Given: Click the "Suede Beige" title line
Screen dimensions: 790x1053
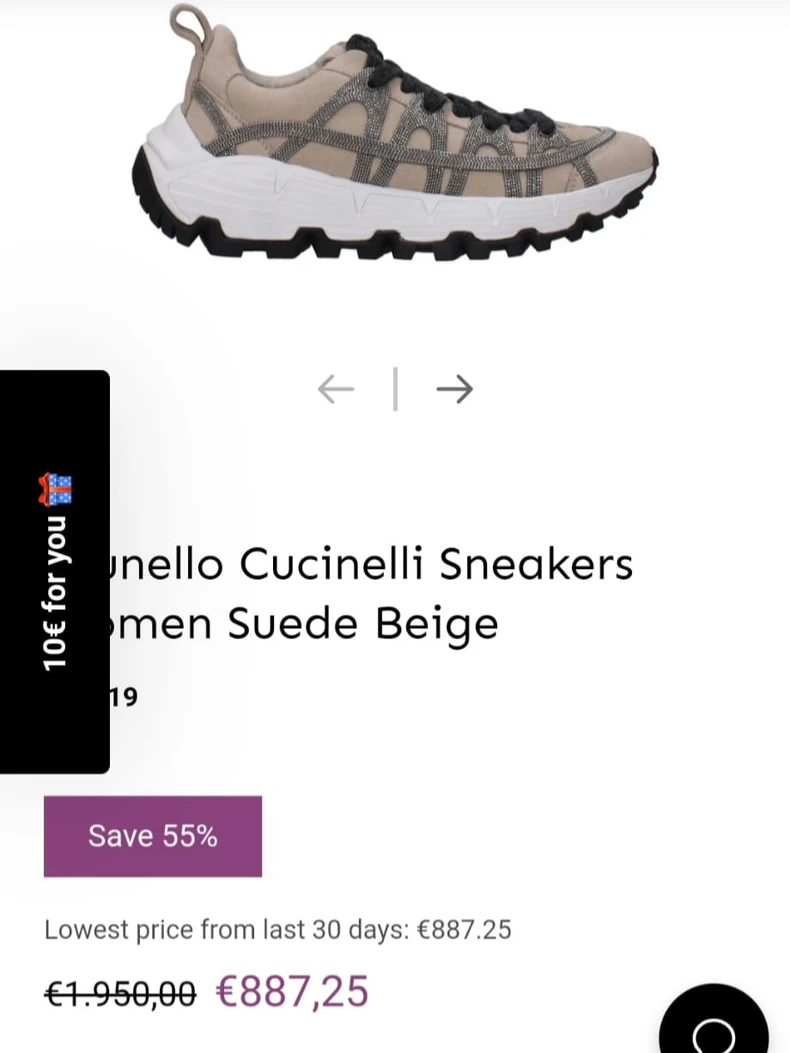Looking at the screenshot, I should pyautogui.click(x=363, y=623).
